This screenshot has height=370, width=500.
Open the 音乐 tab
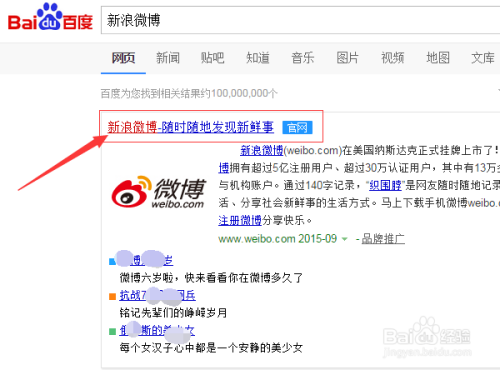pyautogui.click(x=303, y=58)
